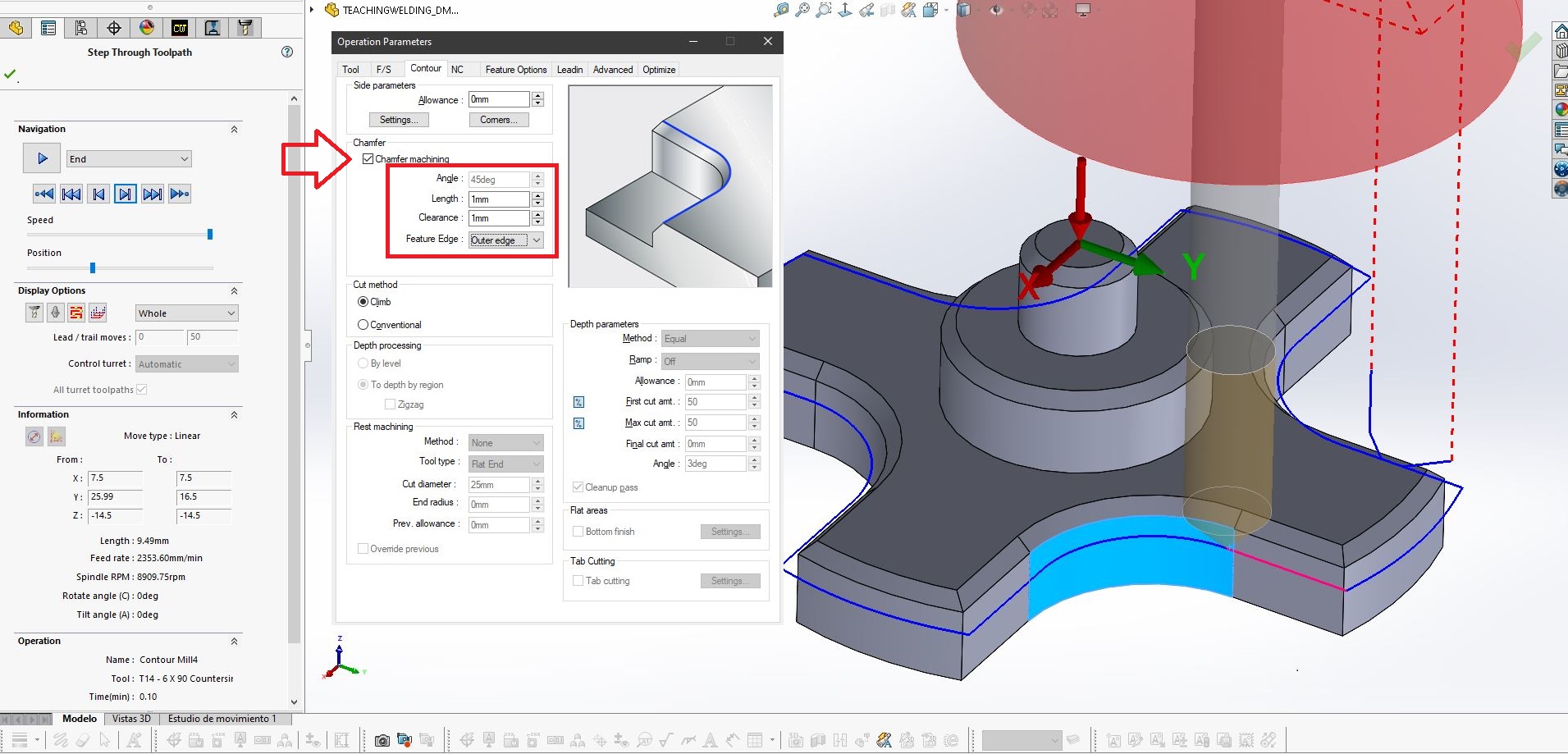Play the toolpath simulation
The width and height of the screenshot is (1568, 754).
coord(42,158)
